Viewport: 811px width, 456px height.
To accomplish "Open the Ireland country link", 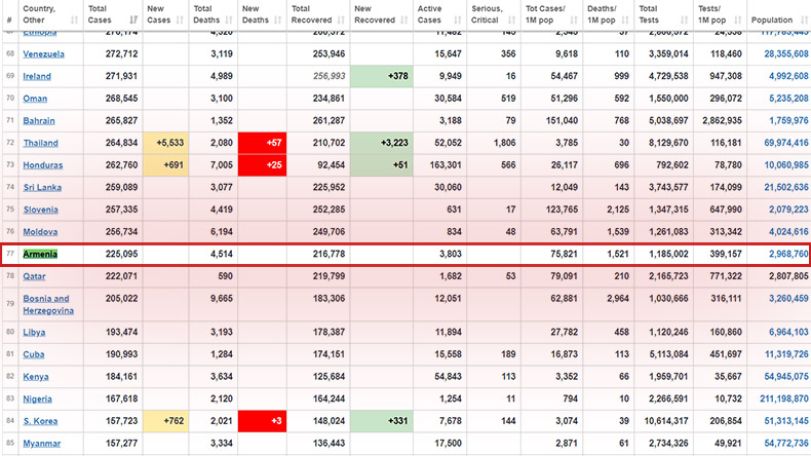I will coord(37,76).
